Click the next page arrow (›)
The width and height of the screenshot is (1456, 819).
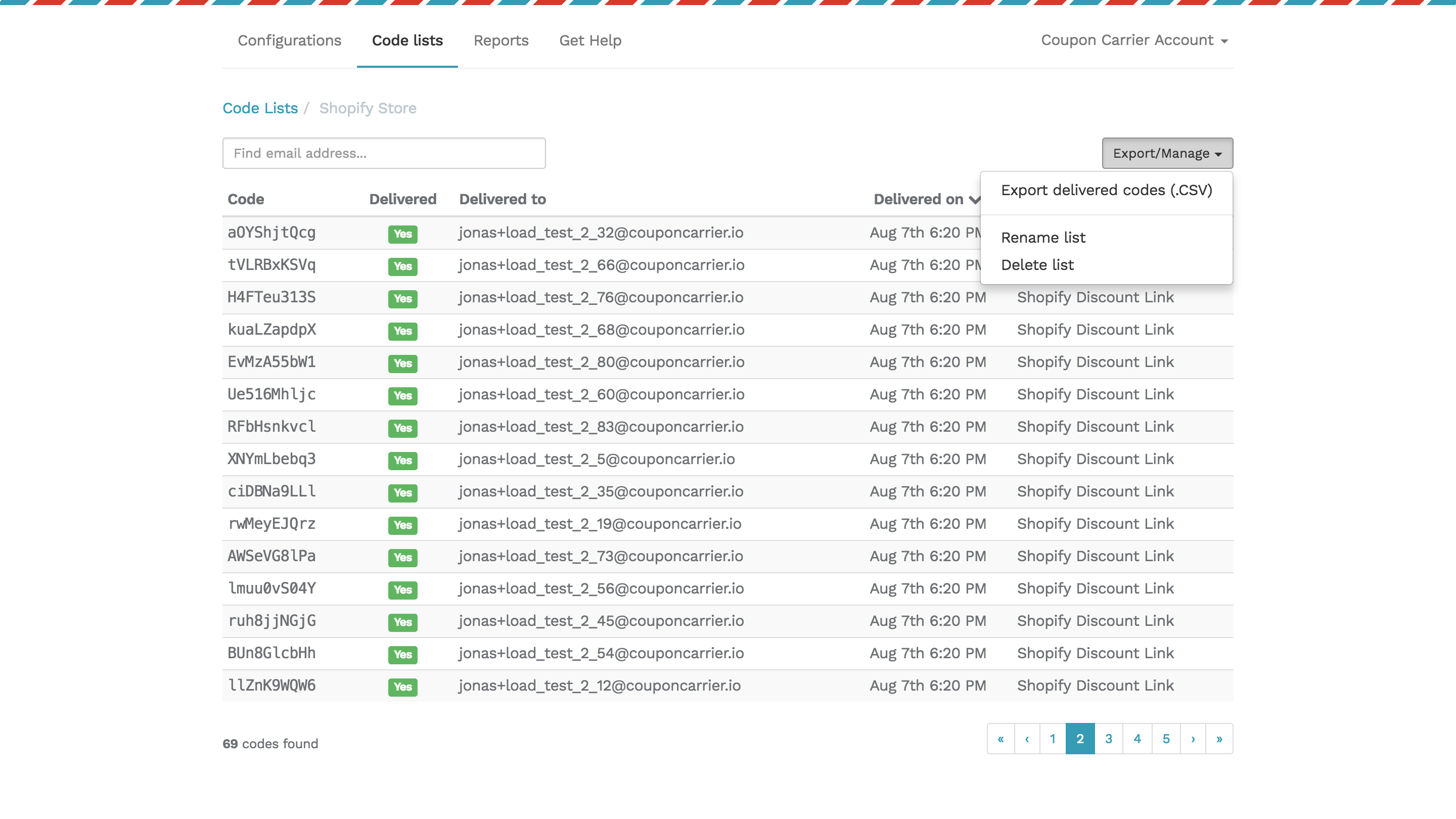pos(1193,739)
